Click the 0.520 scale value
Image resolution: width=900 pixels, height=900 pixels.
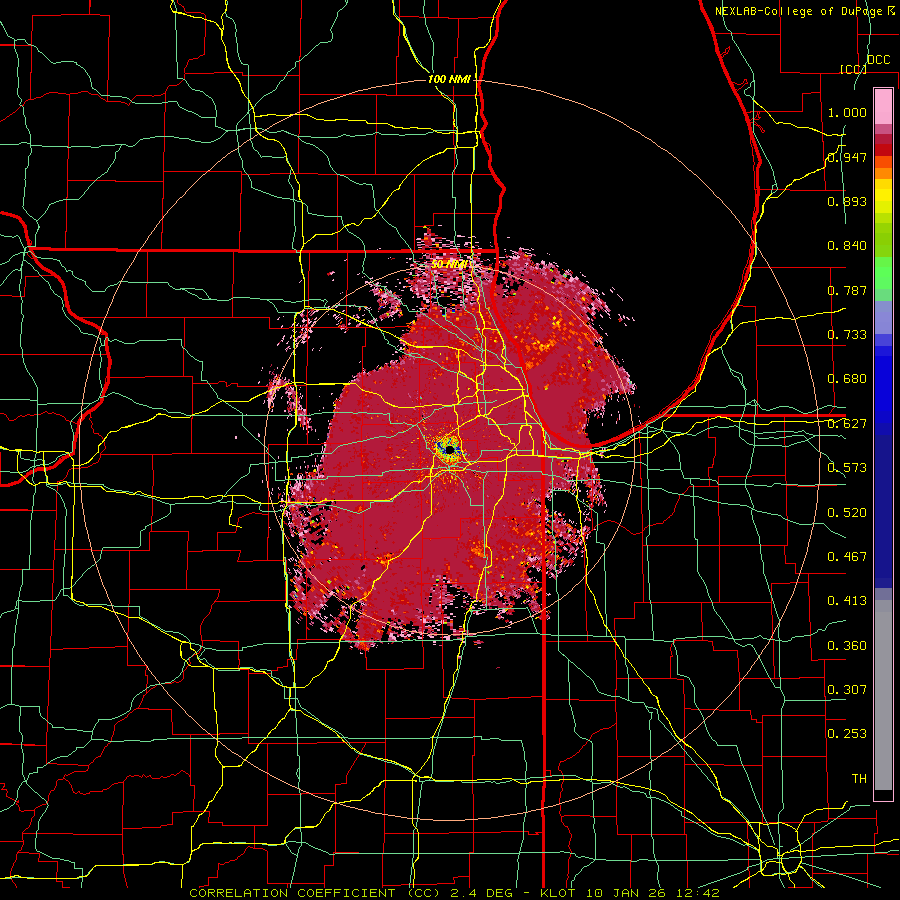pos(847,512)
